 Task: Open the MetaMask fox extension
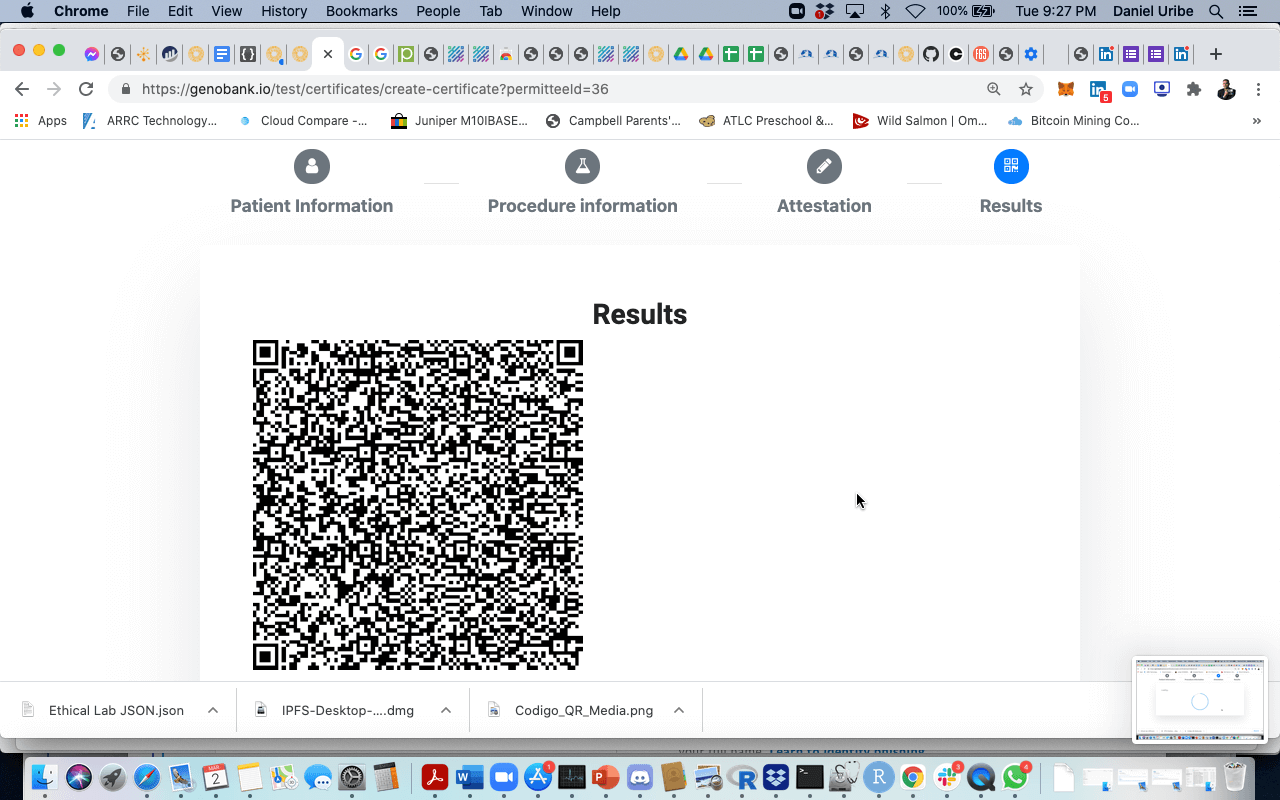(1067, 89)
